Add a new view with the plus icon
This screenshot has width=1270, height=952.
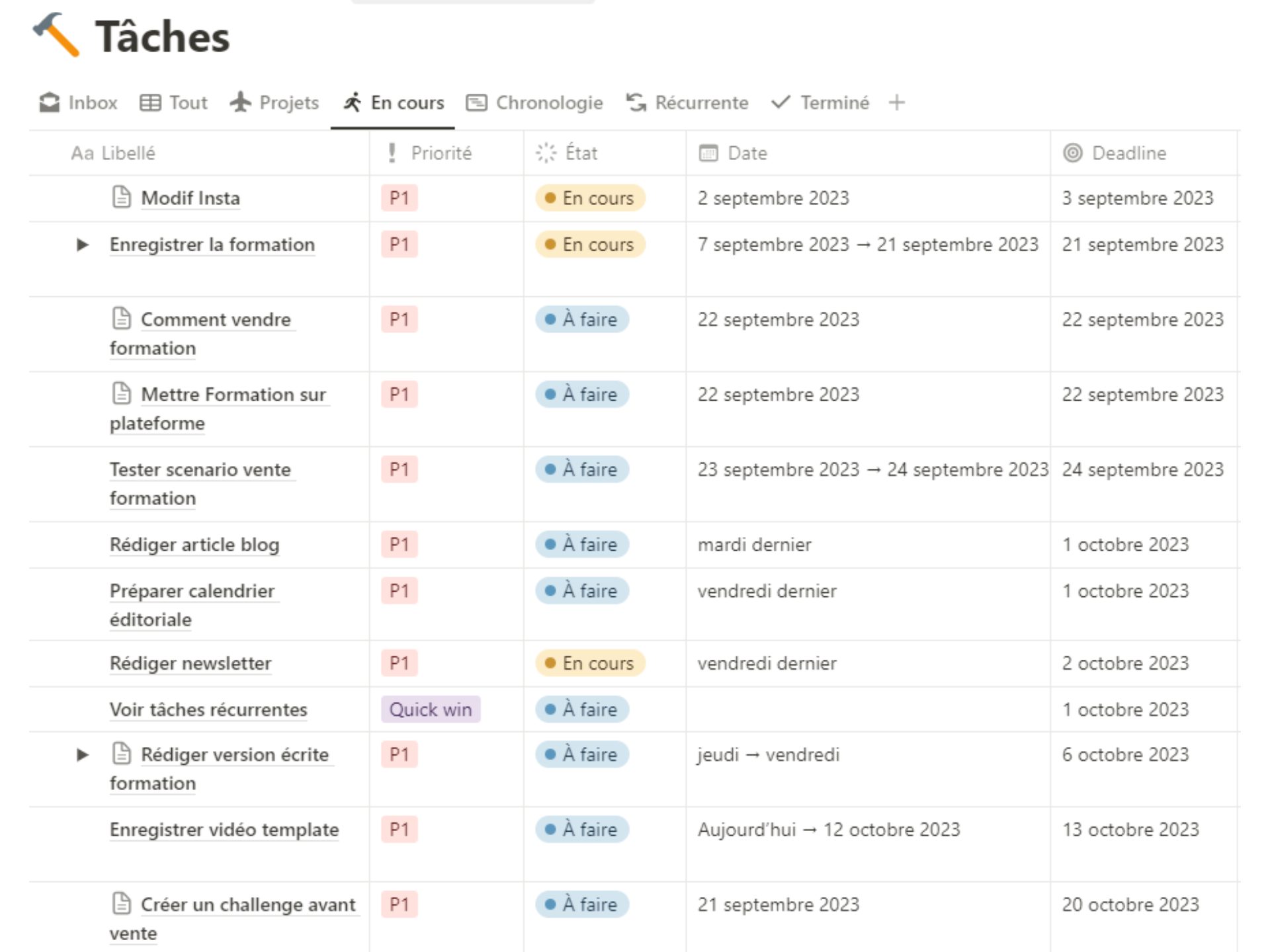[x=896, y=102]
